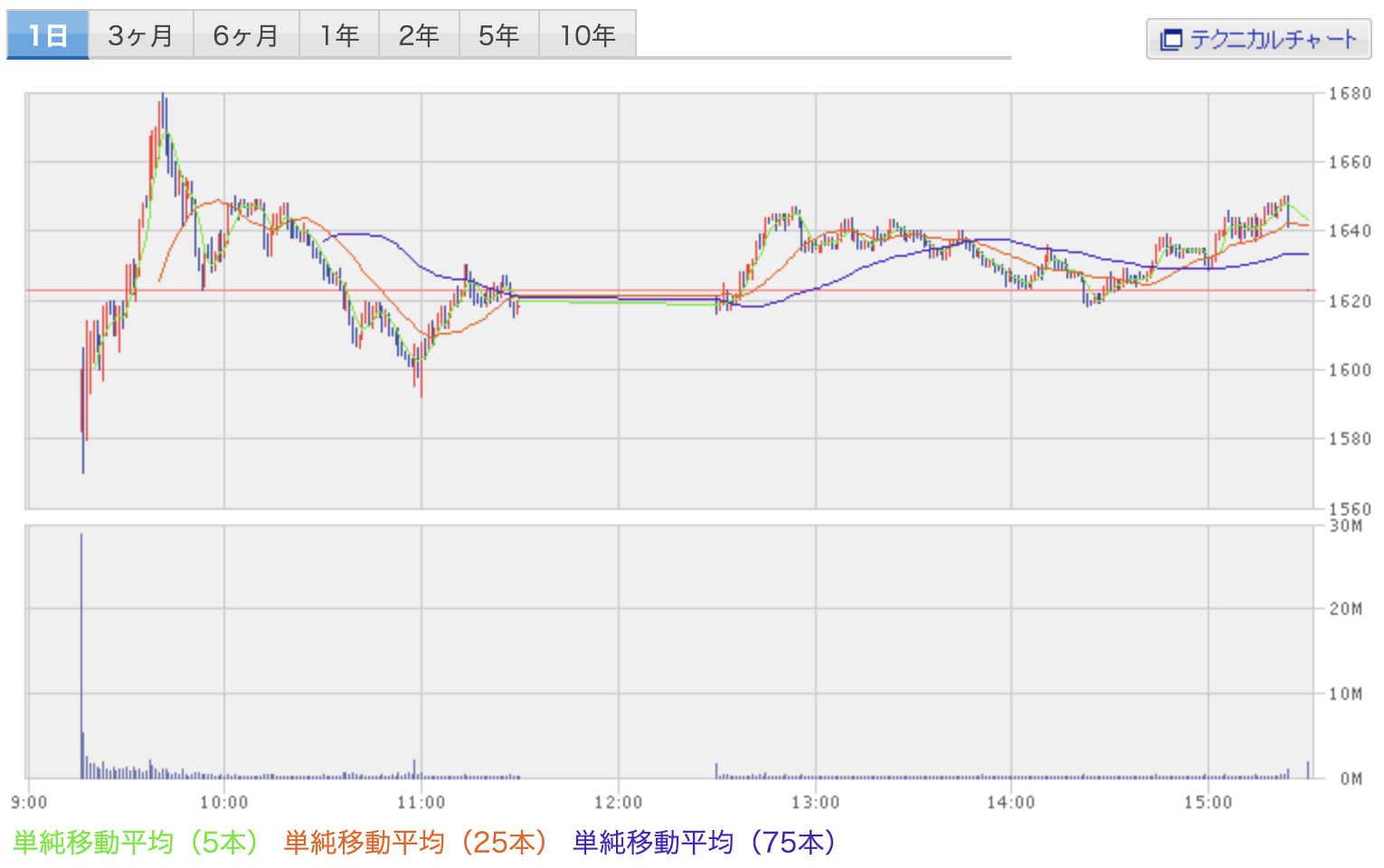1384x868 pixels.
Task: Click the final volume bar at far right
Action: (x=1308, y=769)
